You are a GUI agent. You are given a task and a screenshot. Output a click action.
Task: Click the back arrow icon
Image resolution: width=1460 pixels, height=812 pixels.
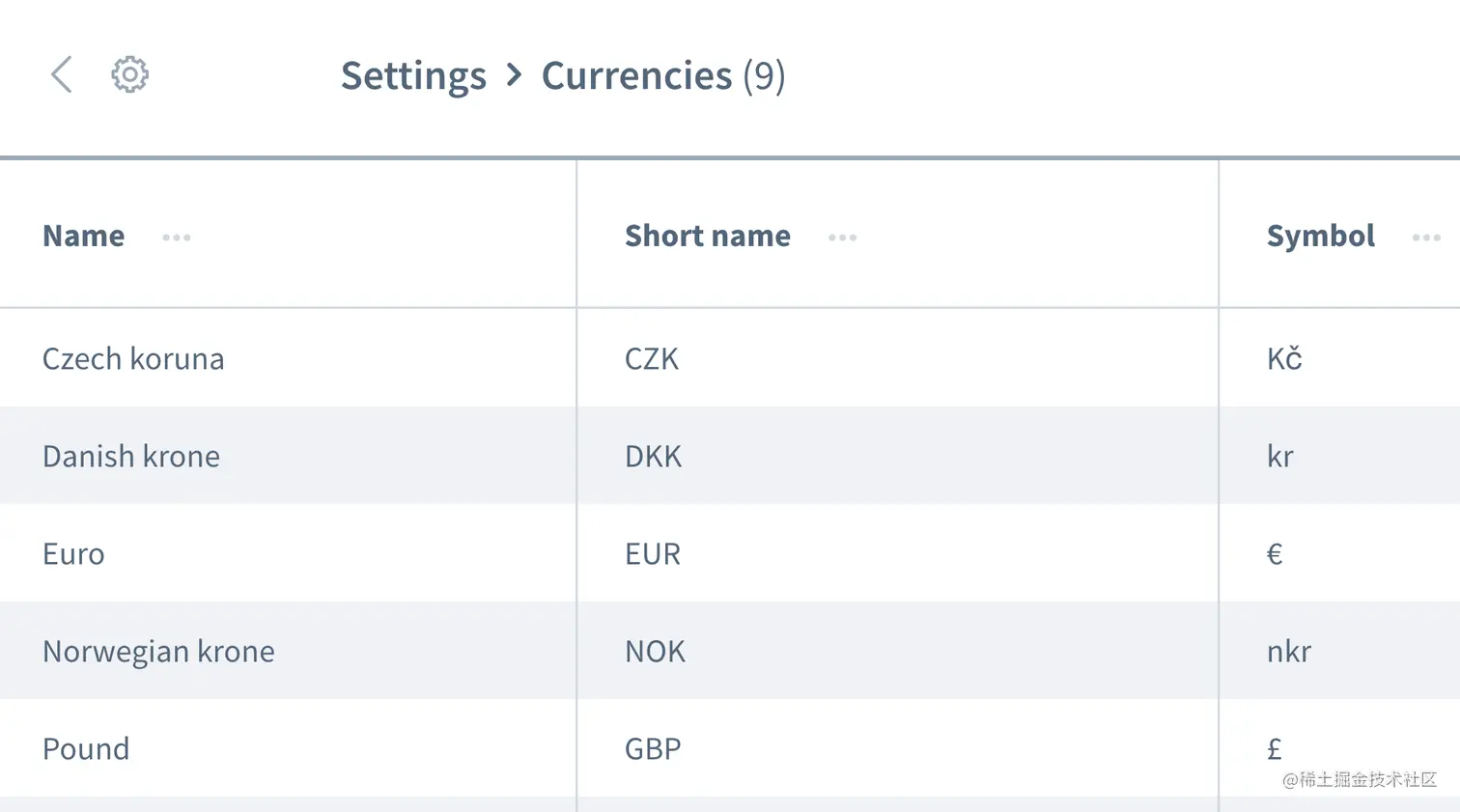pyautogui.click(x=62, y=74)
